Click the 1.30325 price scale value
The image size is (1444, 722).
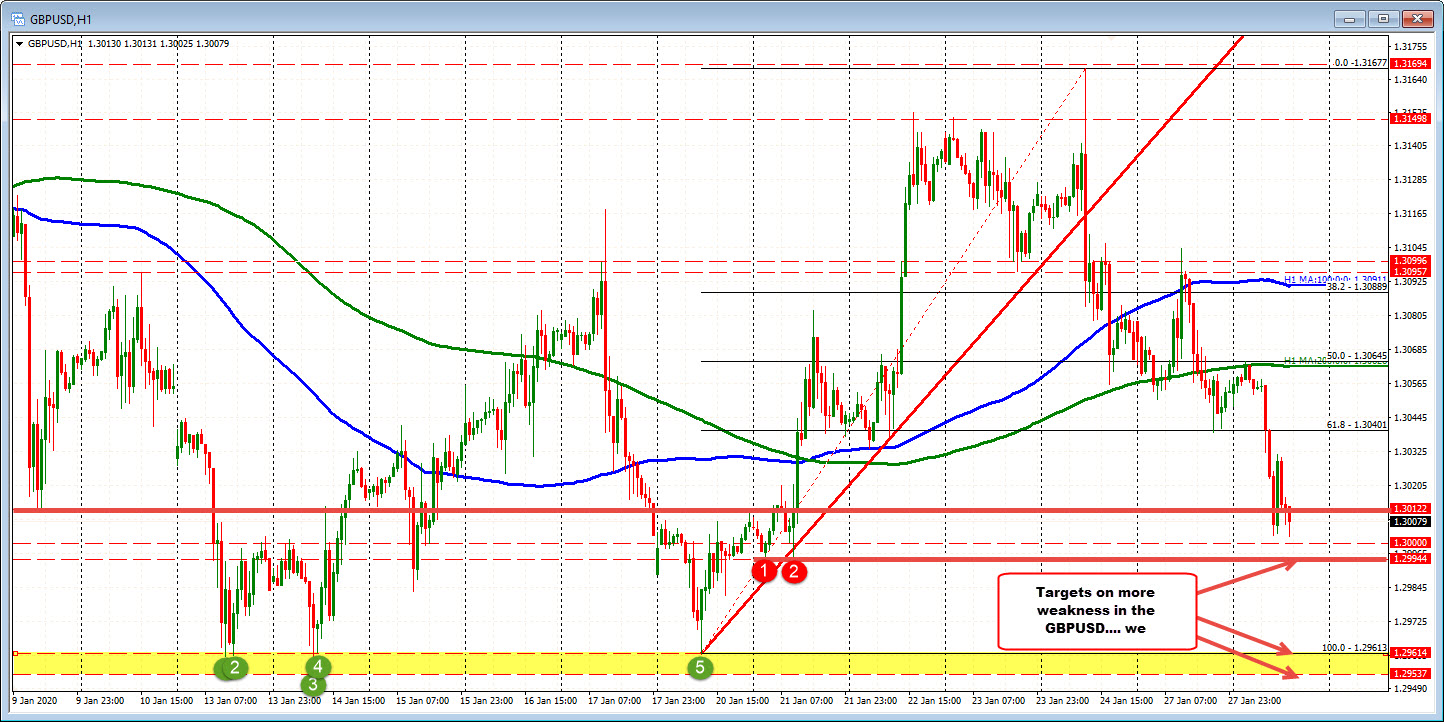click(1413, 452)
